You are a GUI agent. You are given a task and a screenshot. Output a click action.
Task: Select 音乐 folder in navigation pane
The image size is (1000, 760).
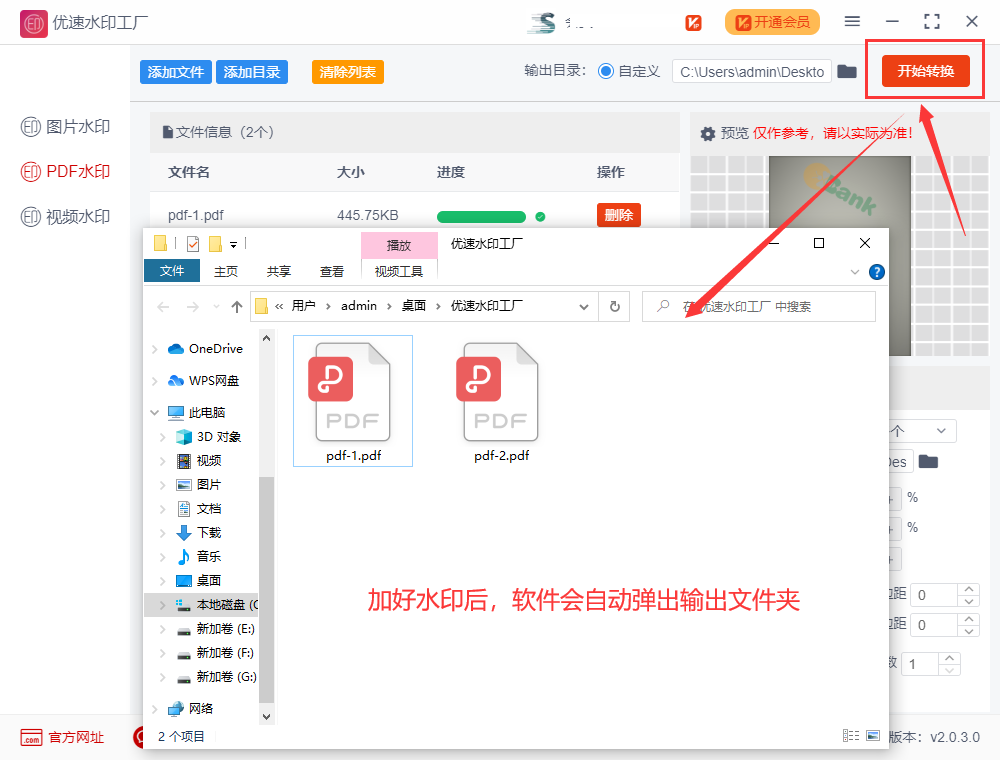click(x=198, y=557)
